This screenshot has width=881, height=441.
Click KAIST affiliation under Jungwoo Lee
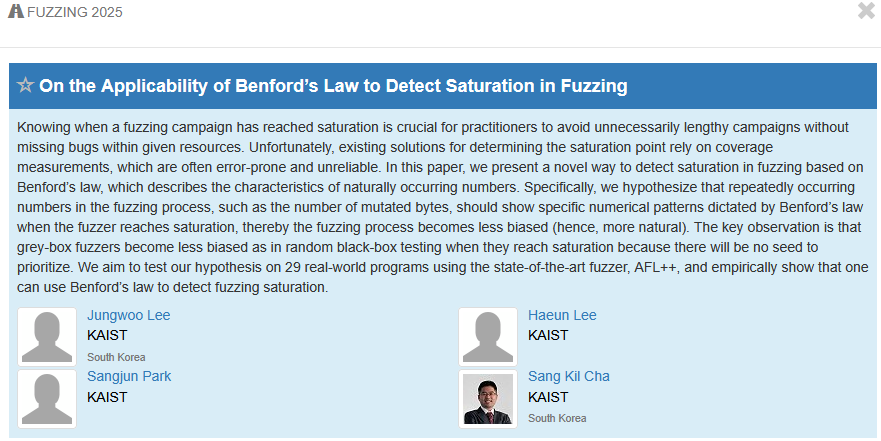(x=107, y=335)
